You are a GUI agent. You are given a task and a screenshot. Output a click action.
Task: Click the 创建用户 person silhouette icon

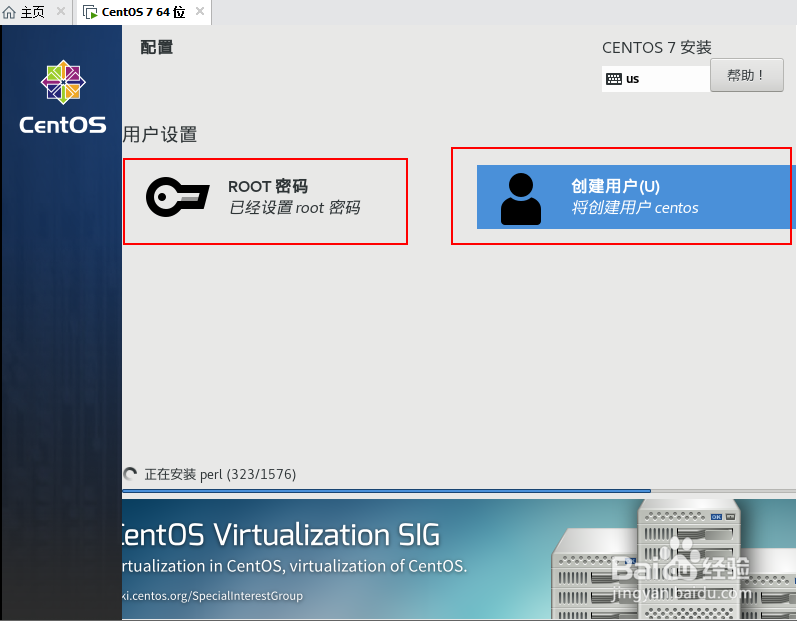pyautogui.click(x=520, y=199)
